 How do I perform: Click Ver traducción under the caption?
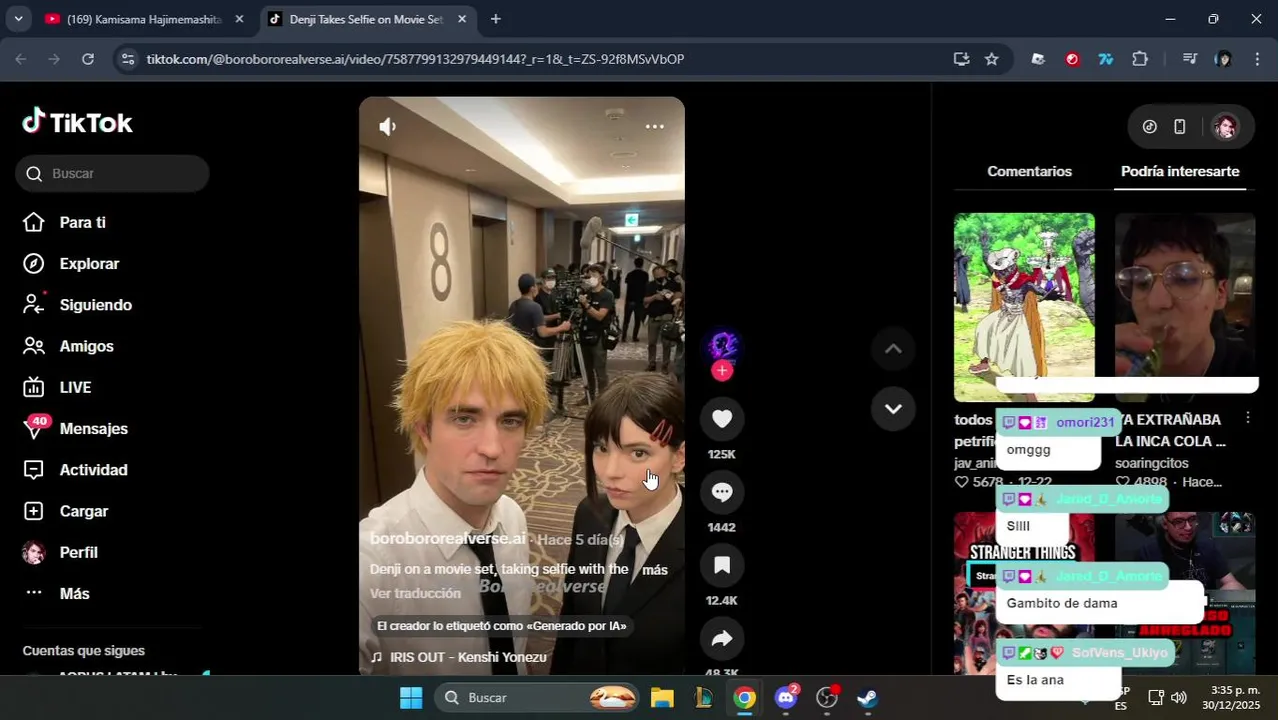pos(415,593)
